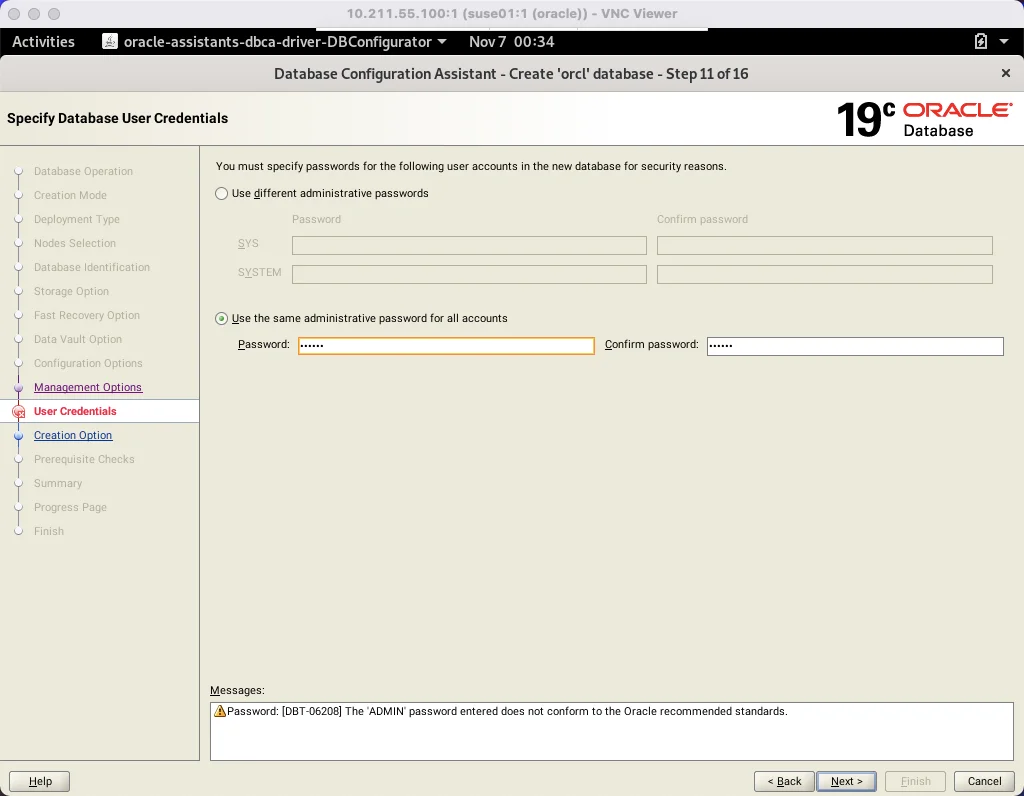Viewport: 1024px width, 796px height.
Task: Close the Database Configuration Assistant window
Action: 1006,73
